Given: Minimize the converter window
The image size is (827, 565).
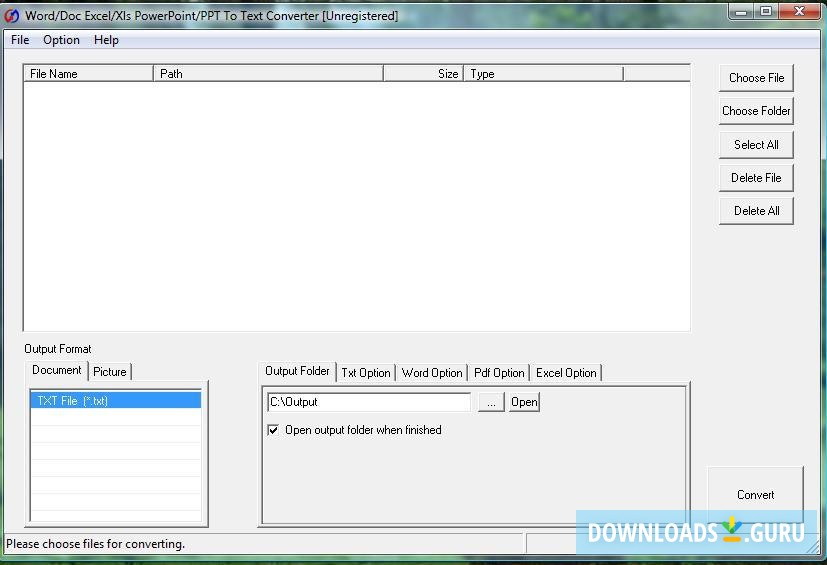Looking at the screenshot, I should click(x=741, y=12).
